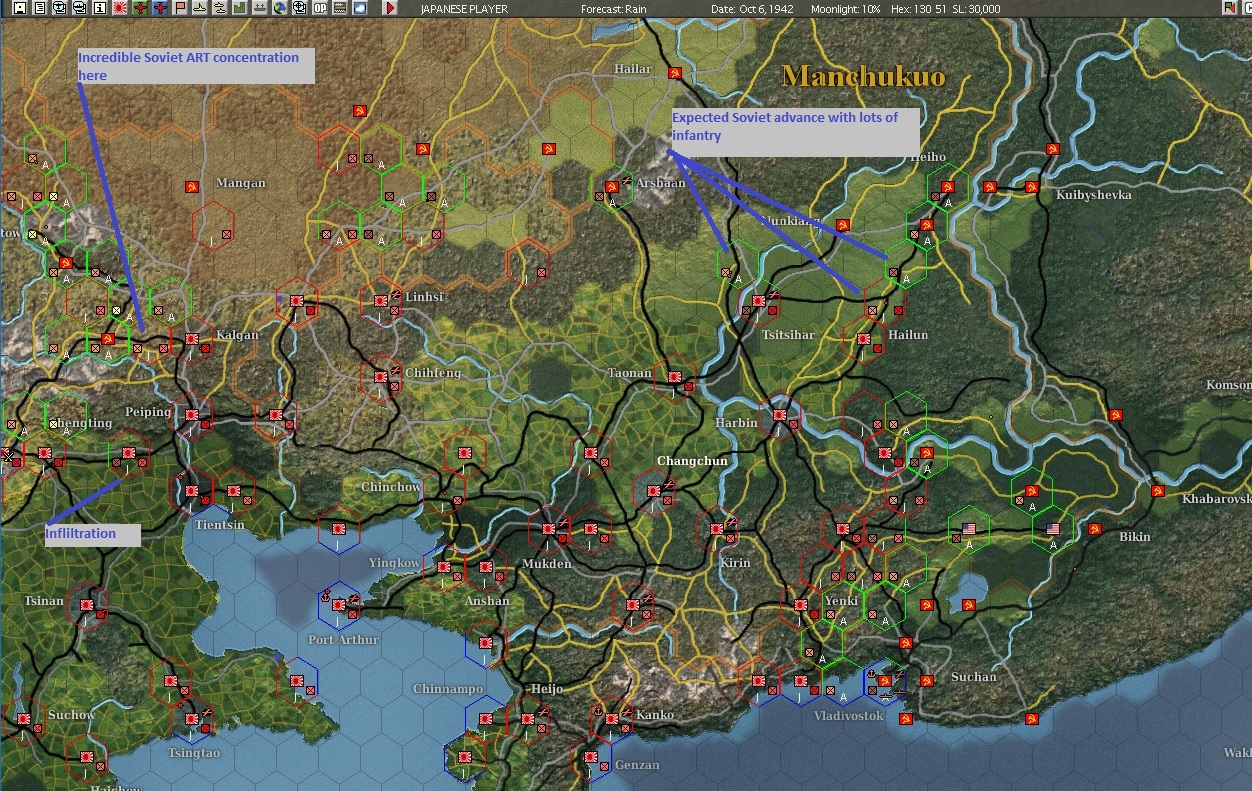
Task: Select the Japanese base at Mukden
Action: click(549, 529)
